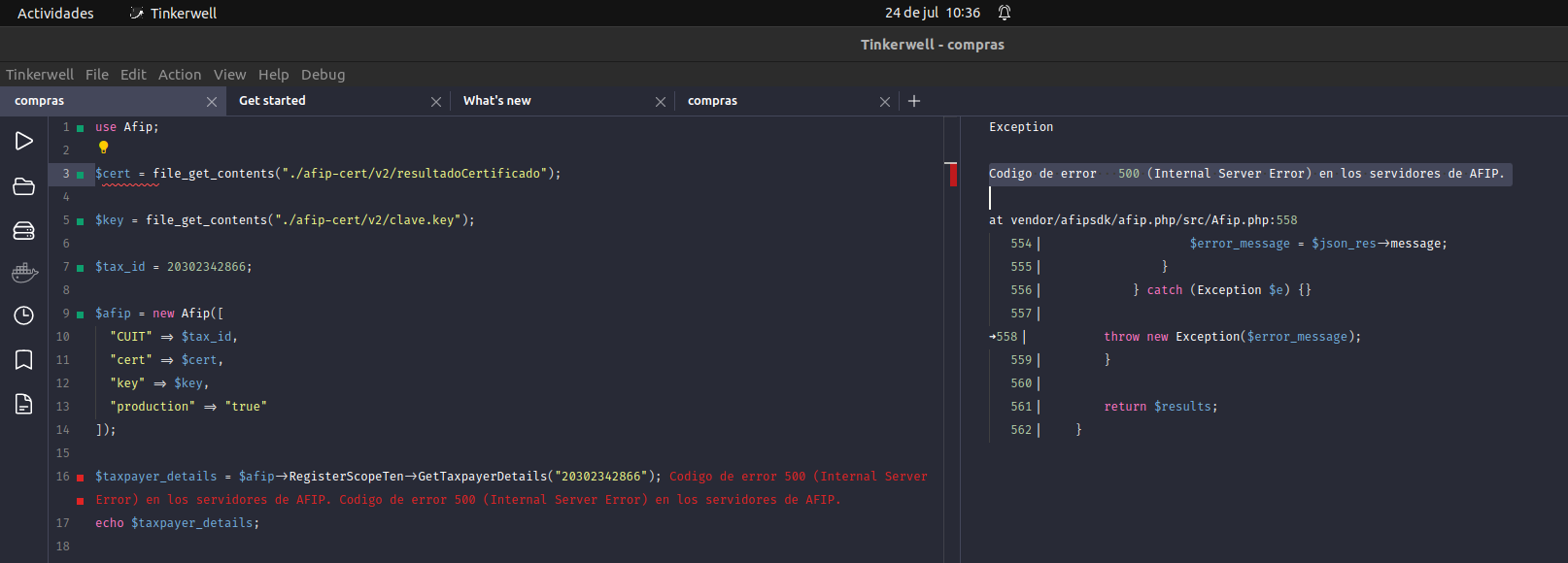Open the clock and date in top bar
1568x563 pixels.
pos(932,13)
